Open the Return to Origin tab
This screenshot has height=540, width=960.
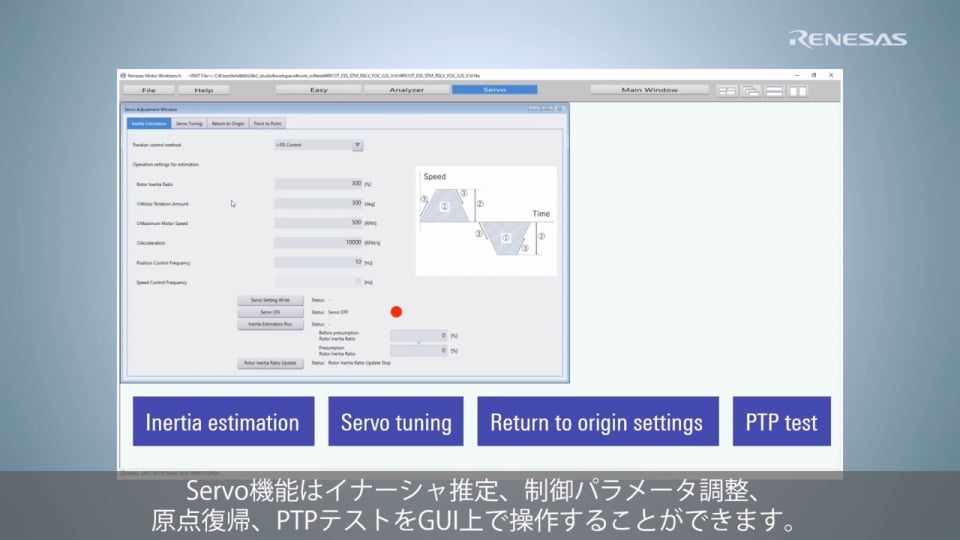228,123
